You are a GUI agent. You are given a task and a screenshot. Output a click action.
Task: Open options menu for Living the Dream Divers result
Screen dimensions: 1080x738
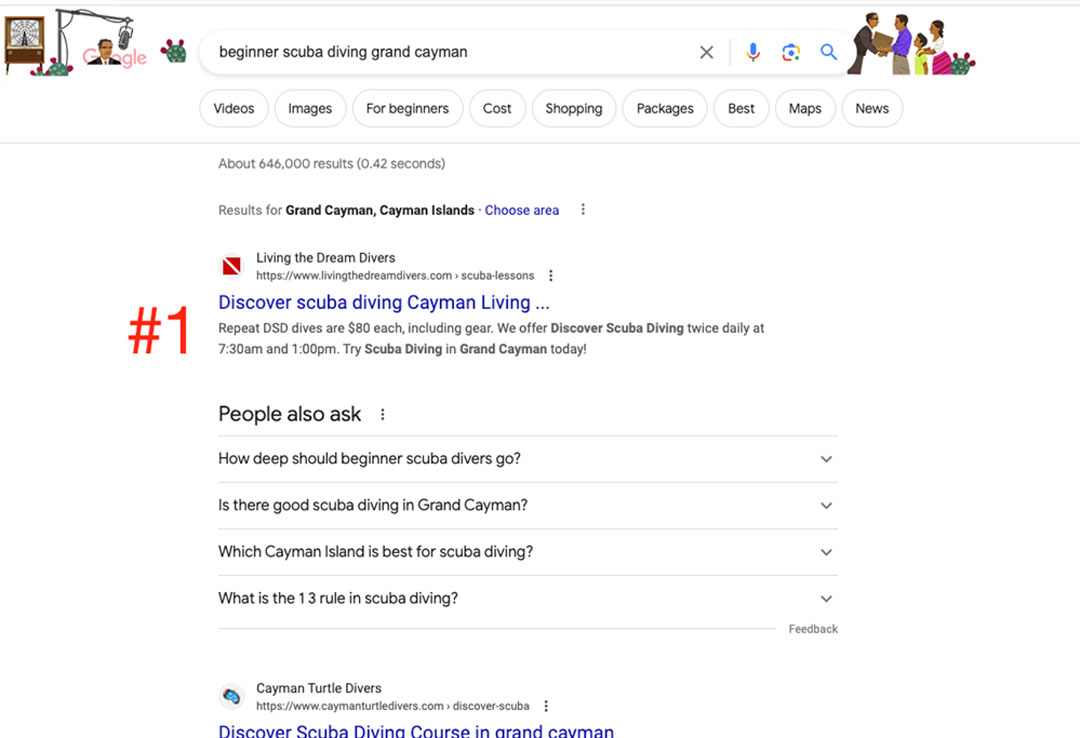click(550, 276)
